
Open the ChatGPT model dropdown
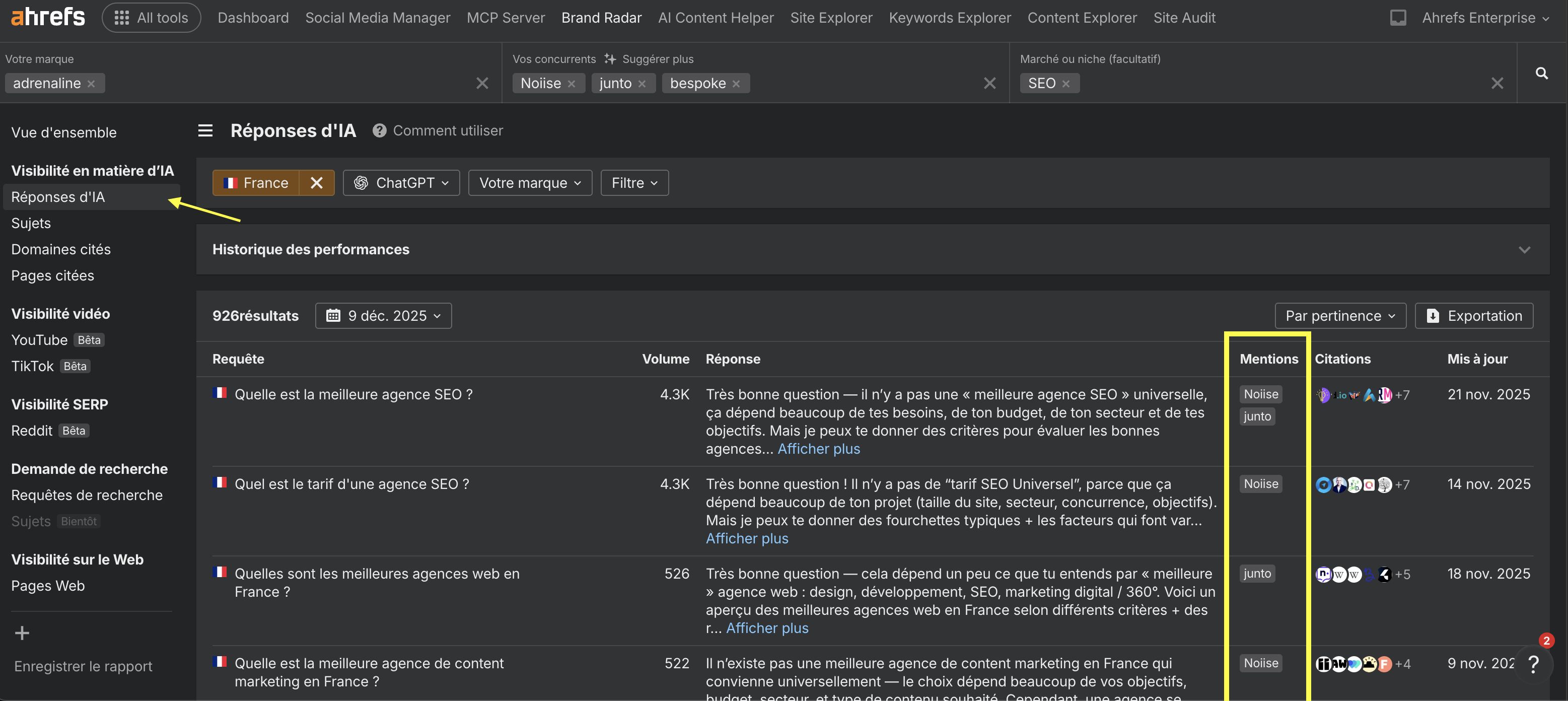(401, 183)
